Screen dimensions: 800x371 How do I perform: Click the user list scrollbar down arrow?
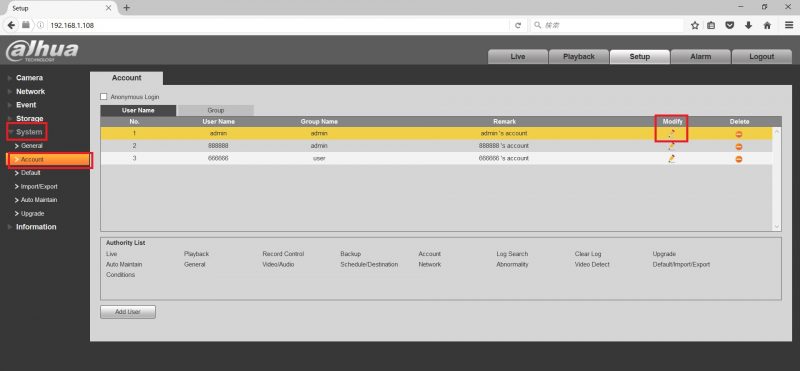coord(777,227)
